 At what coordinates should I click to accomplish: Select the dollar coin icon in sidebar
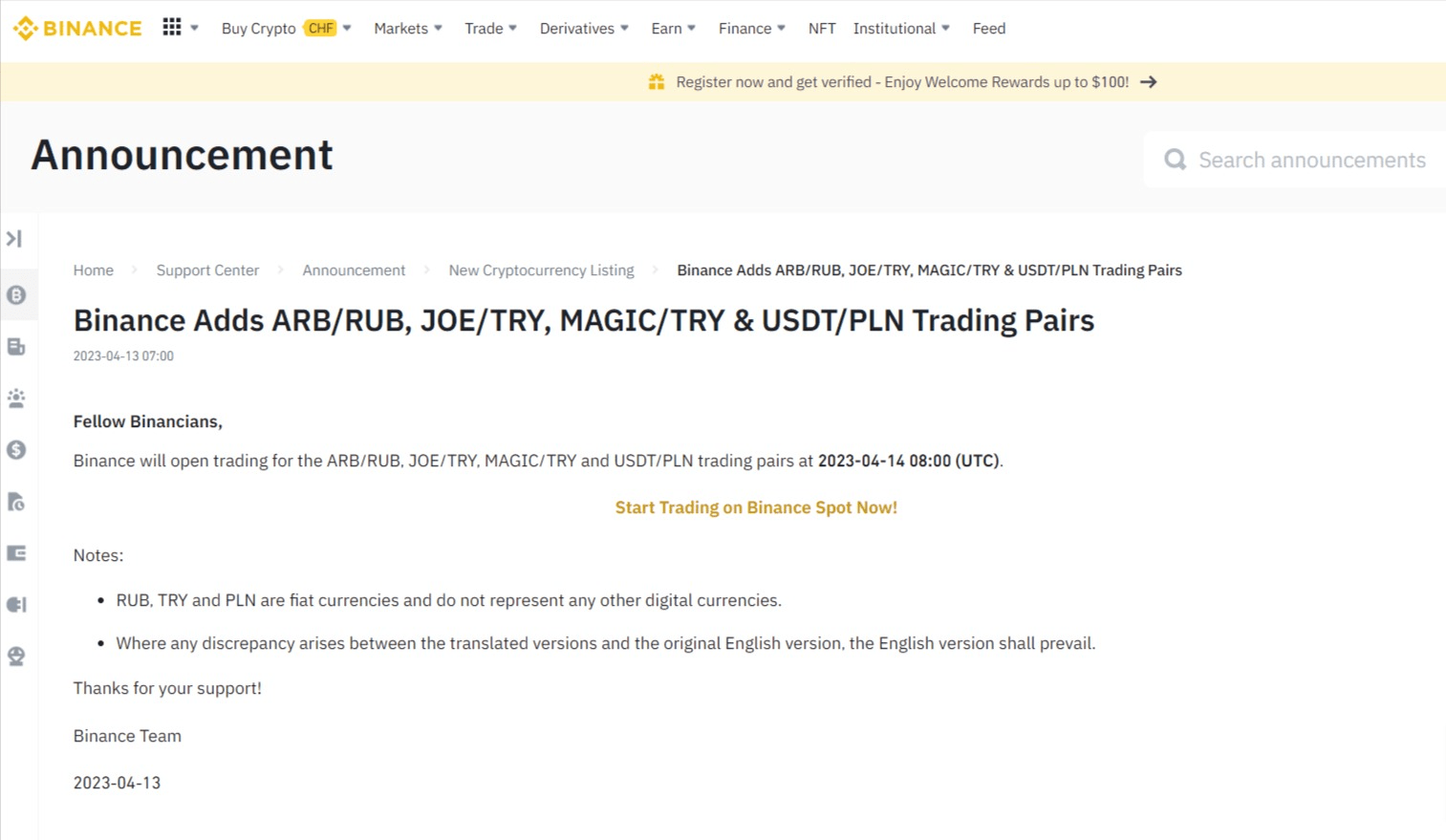point(16,450)
